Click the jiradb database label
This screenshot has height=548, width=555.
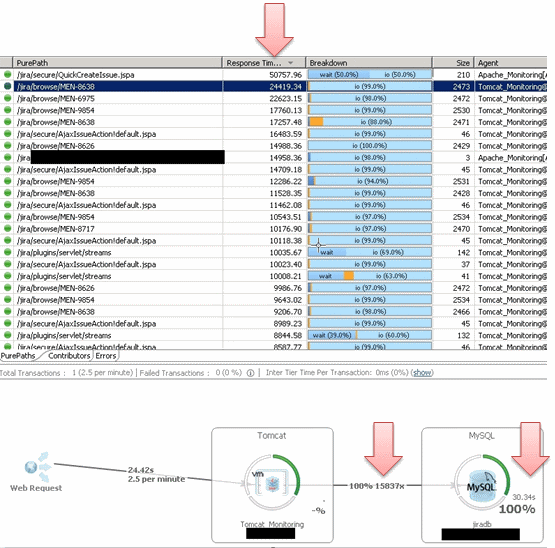coord(481,524)
